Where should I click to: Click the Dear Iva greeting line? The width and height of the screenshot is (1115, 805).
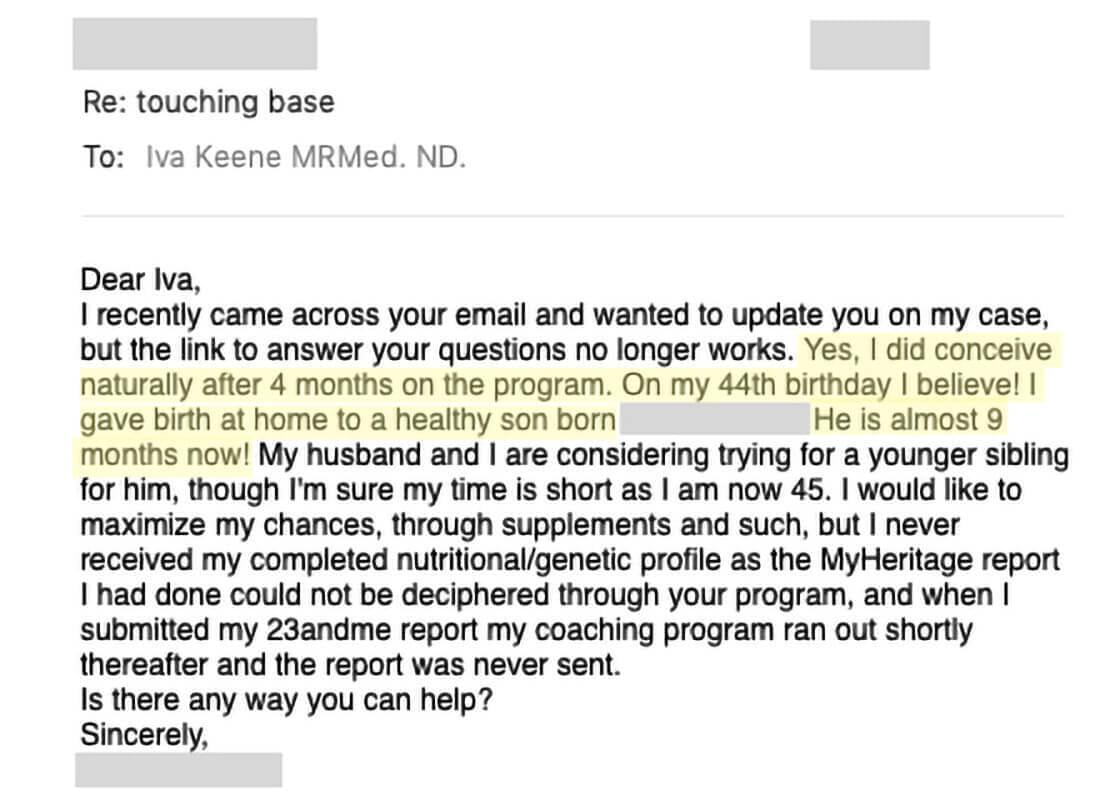click(x=141, y=279)
